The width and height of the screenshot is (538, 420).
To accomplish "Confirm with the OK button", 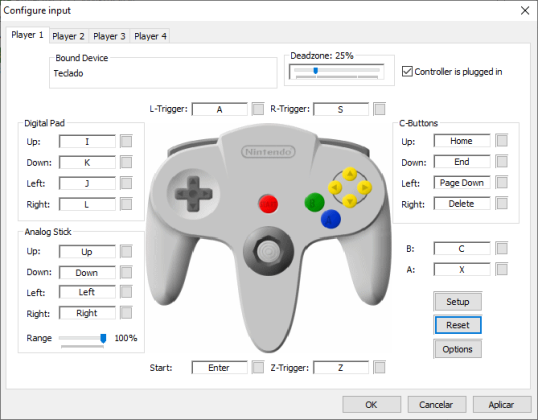I will pos(372,405).
